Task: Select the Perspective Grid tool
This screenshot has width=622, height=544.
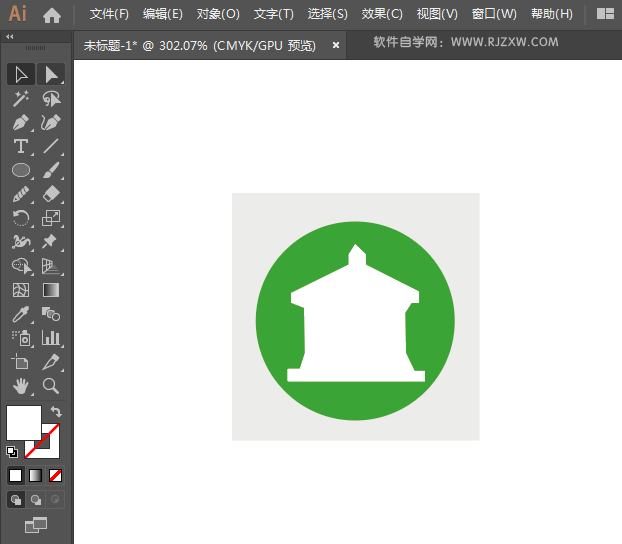Action: click(51, 266)
